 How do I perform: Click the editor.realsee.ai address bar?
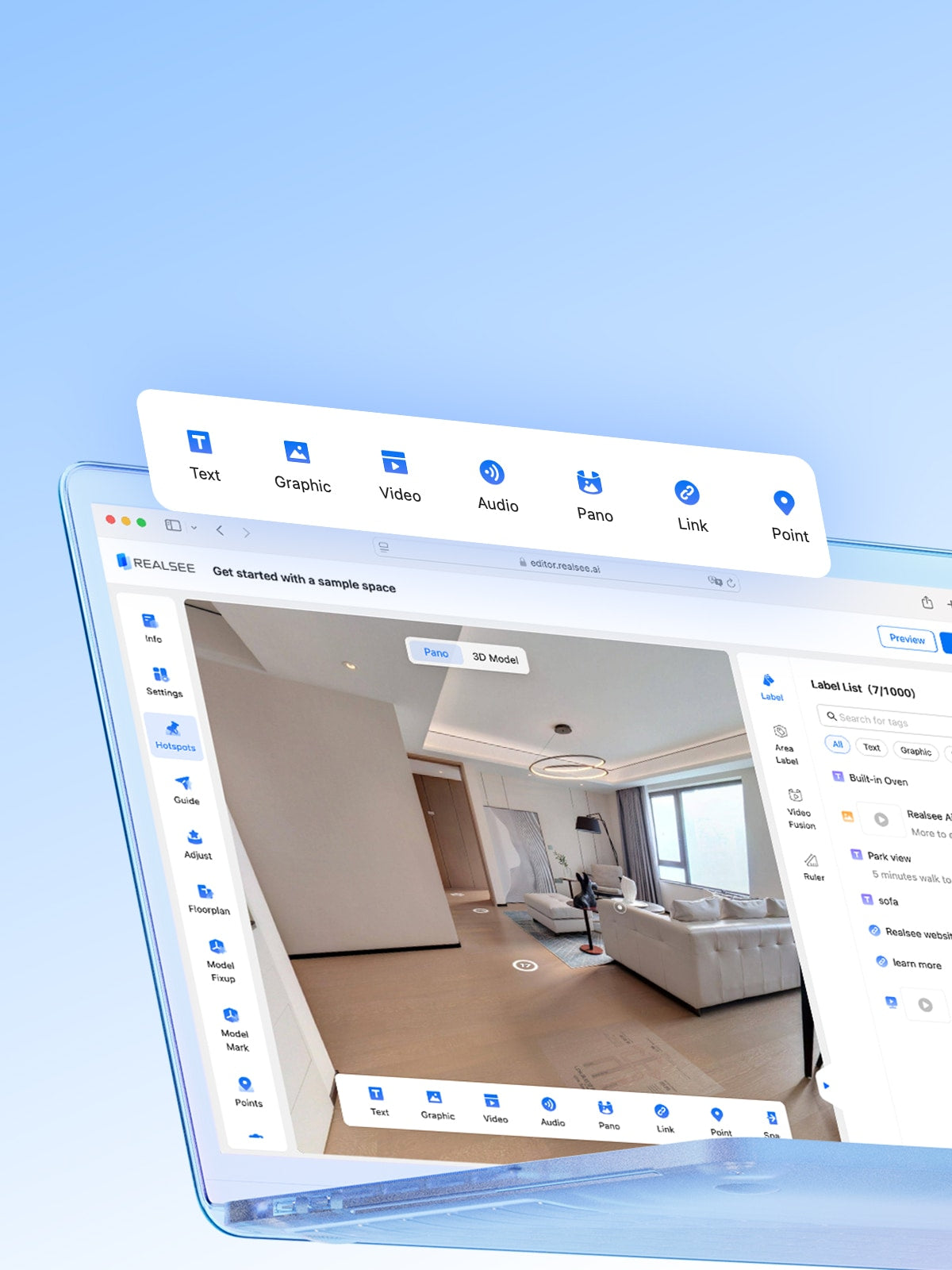[x=558, y=564]
